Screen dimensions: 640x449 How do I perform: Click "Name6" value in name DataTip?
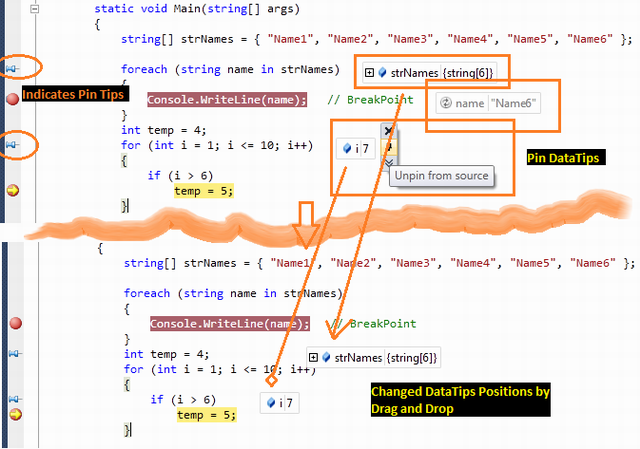(x=513, y=103)
